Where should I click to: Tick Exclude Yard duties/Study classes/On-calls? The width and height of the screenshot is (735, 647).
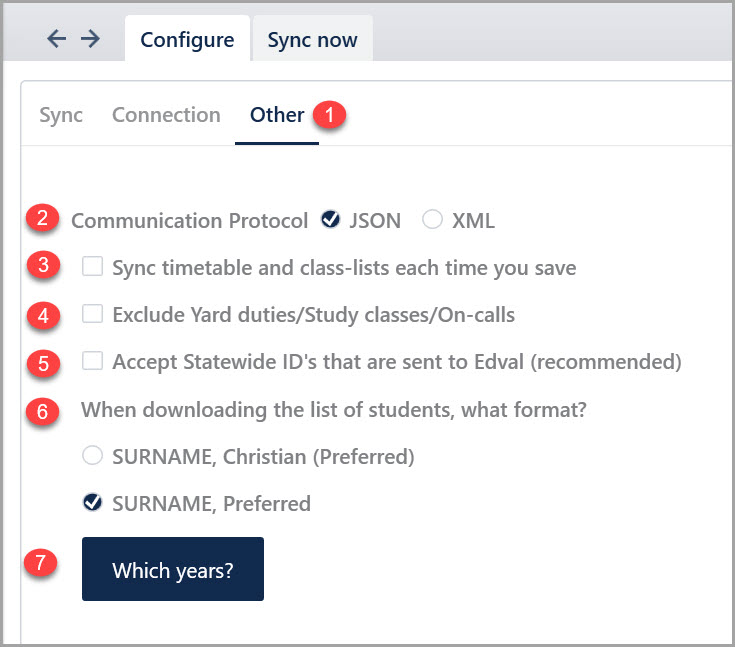point(93,315)
